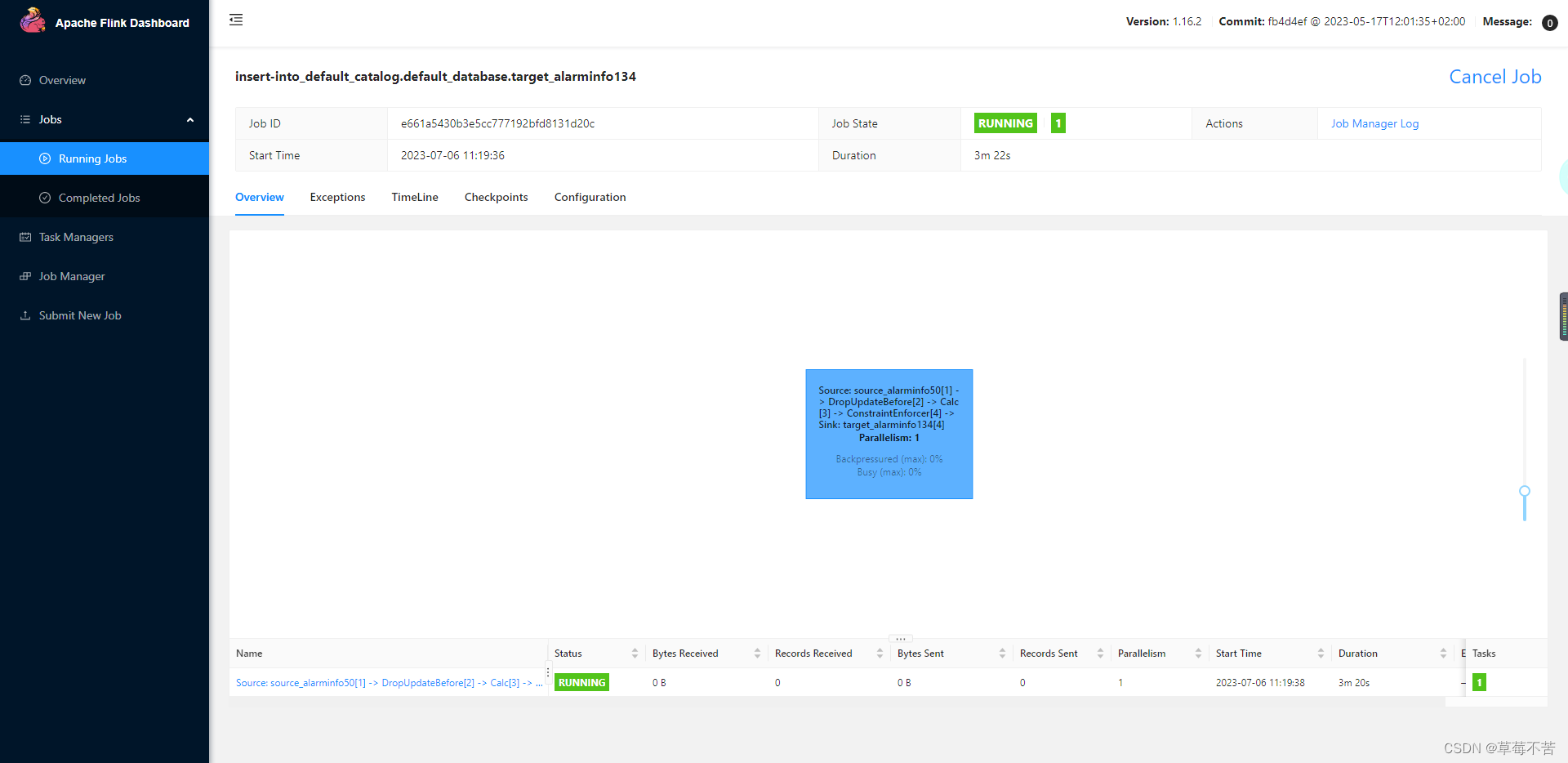The height and width of the screenshot is (763, 1568).
Task: Switch to the Exceptions tab
Action: (x=337, y=197)
